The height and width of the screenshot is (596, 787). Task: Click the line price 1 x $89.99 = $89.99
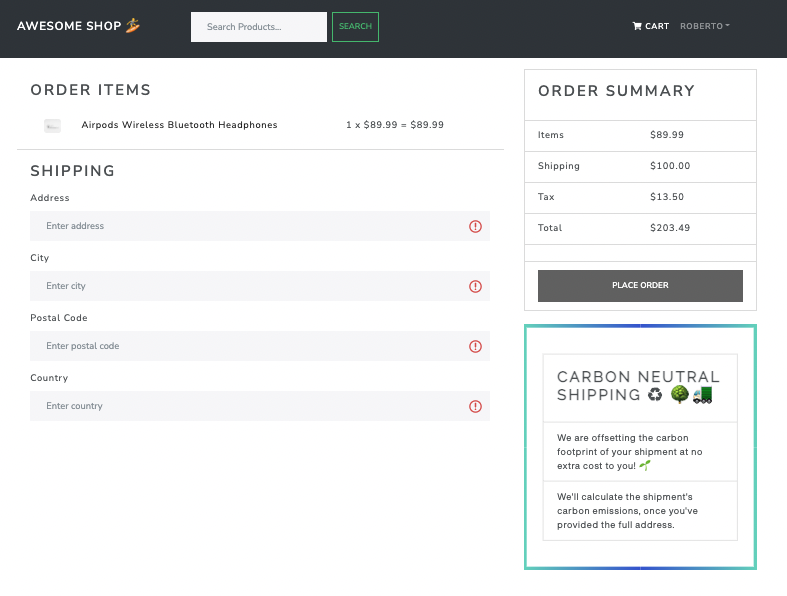click(395, 125)
